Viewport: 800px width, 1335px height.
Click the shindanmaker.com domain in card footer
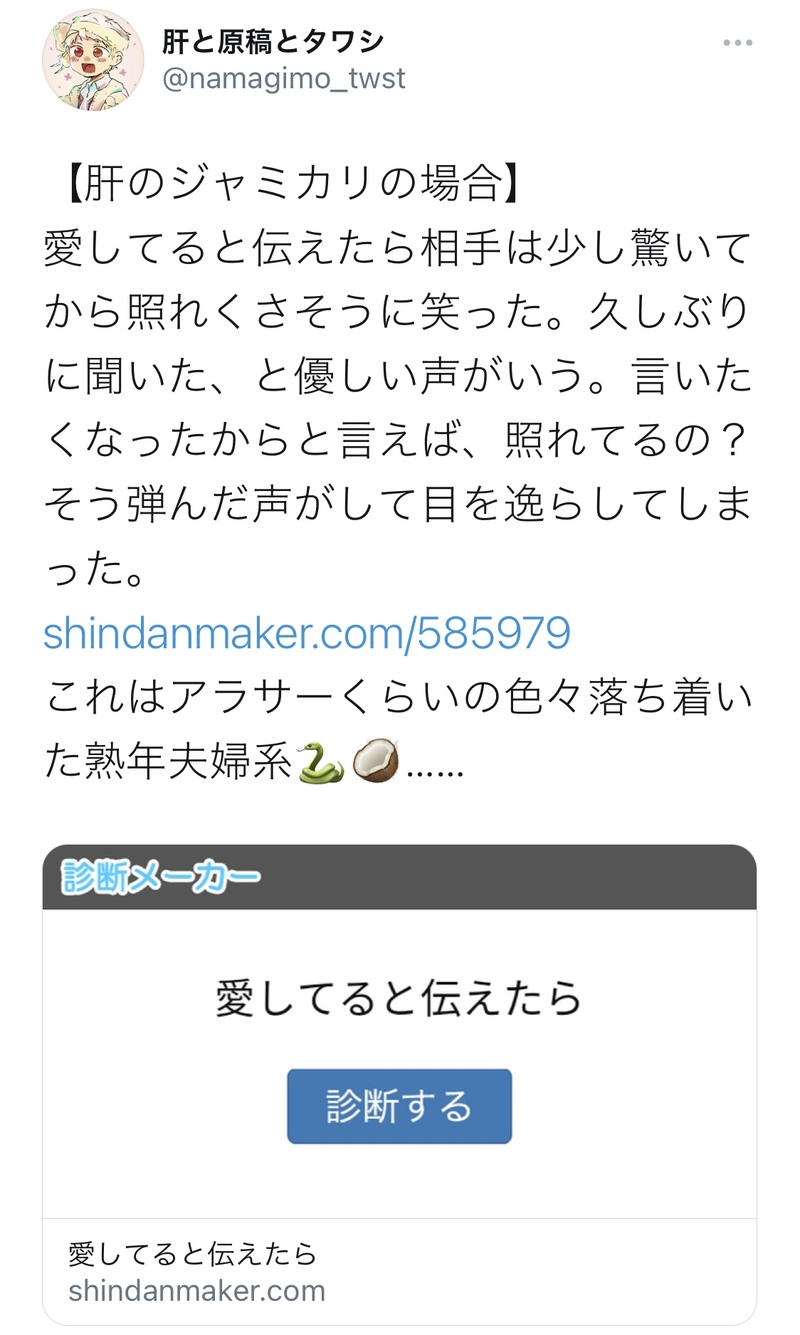click(x=197, y=1290)
